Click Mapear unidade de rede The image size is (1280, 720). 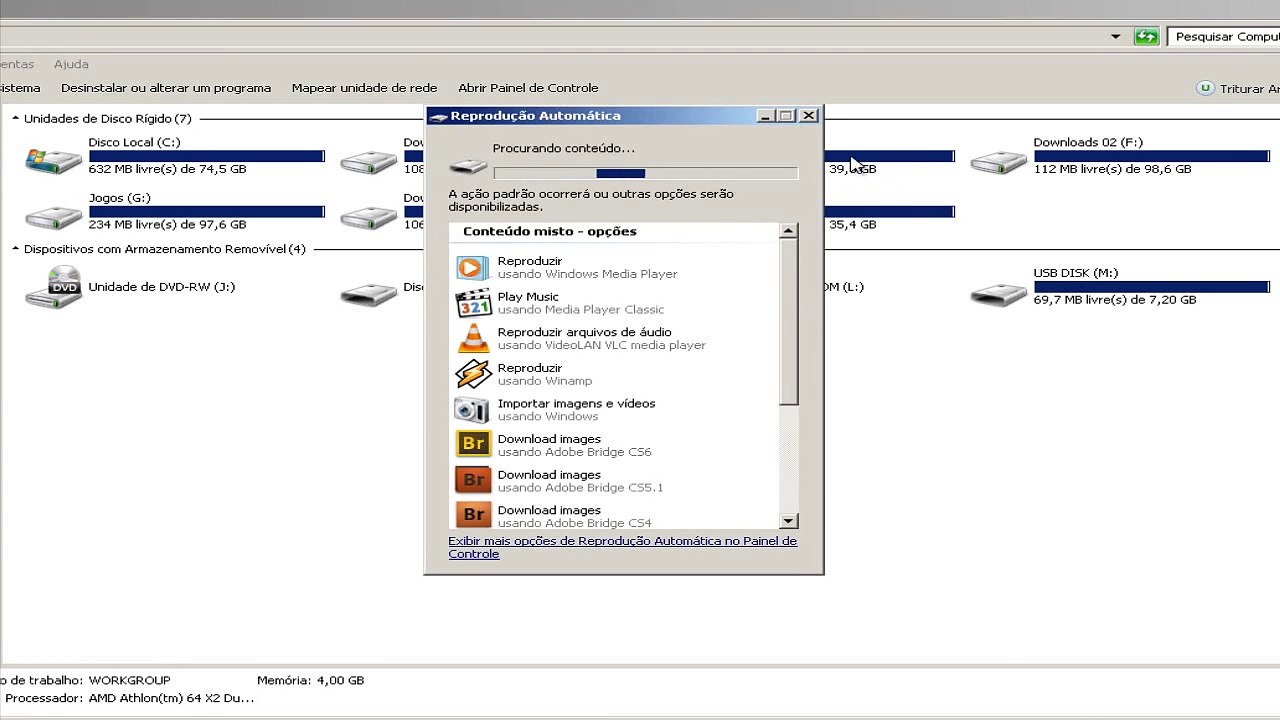coord(364,88)
